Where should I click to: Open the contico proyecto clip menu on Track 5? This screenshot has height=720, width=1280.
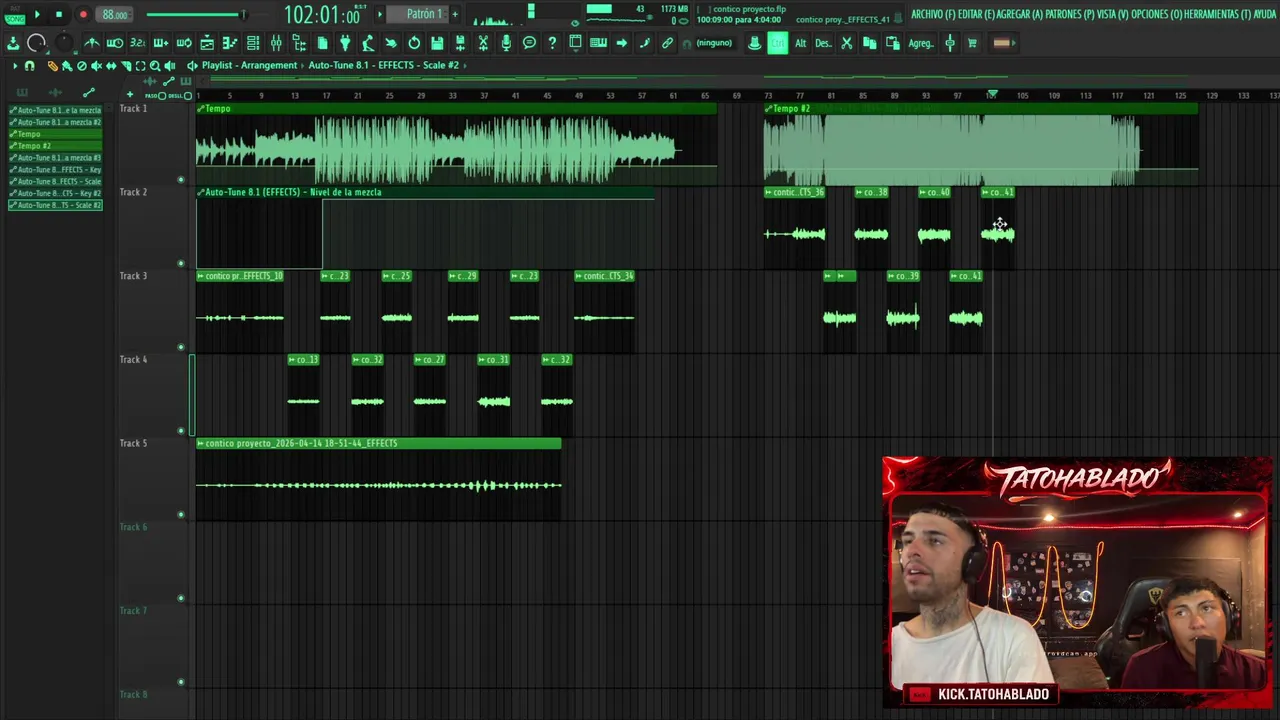[x=201, y=443]
